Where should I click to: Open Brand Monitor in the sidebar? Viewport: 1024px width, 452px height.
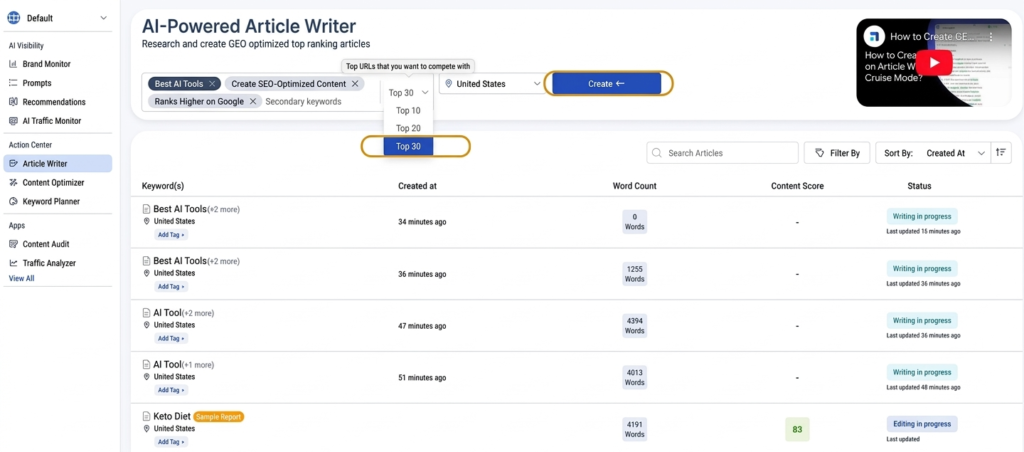(46, 64)
